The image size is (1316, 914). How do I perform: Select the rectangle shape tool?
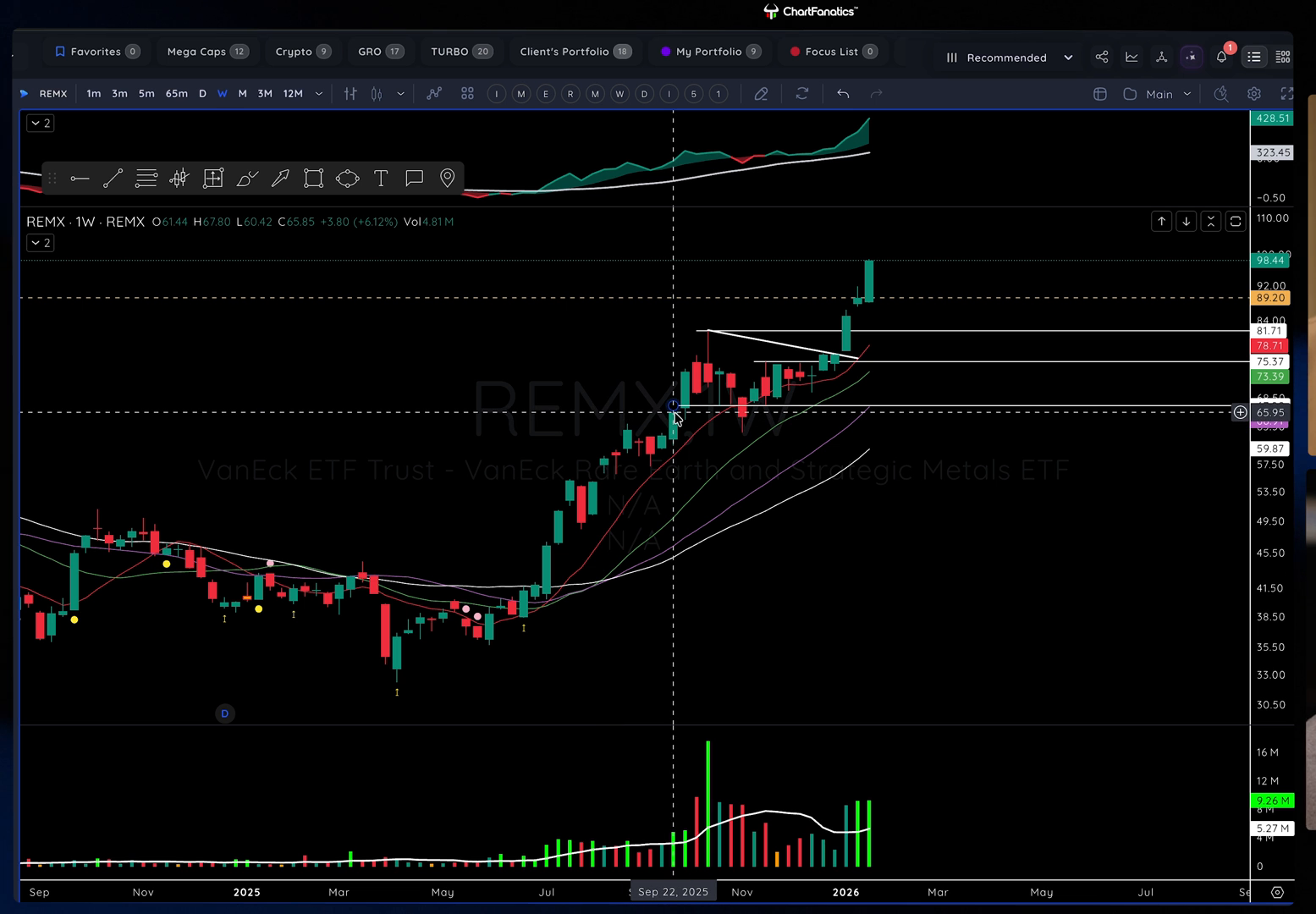(x=314, y=179)
